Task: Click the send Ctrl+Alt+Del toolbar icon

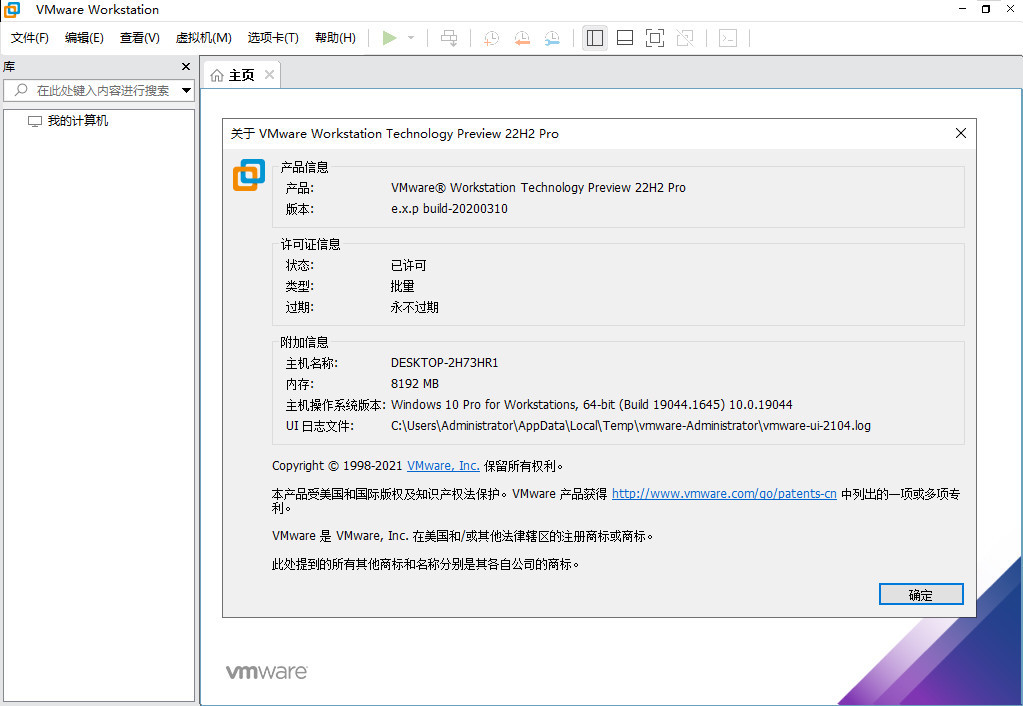Action: (x=449, y=38)
